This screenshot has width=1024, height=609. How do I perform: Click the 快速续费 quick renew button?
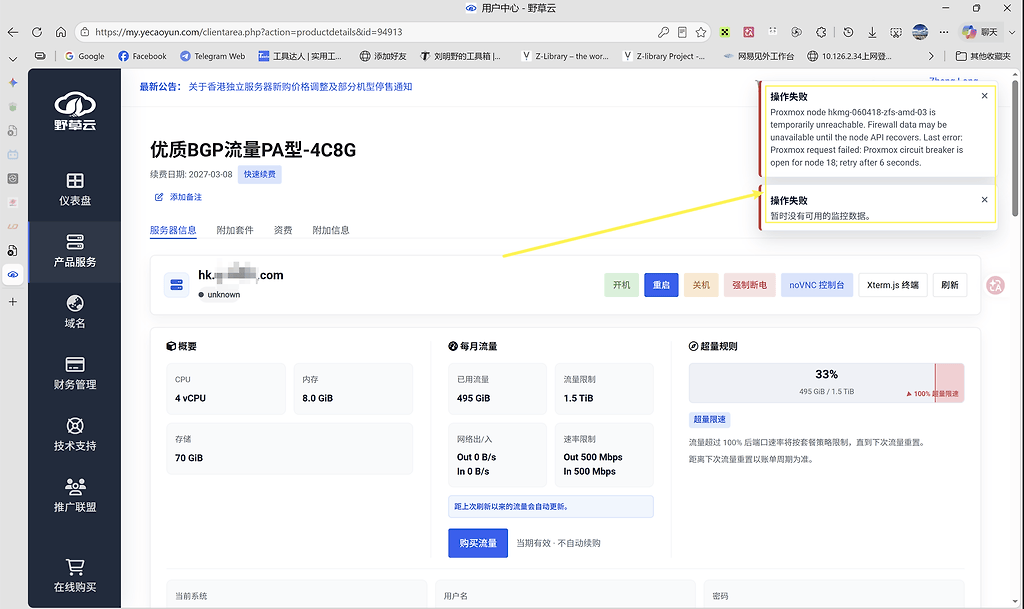click(x=259, y=174)
